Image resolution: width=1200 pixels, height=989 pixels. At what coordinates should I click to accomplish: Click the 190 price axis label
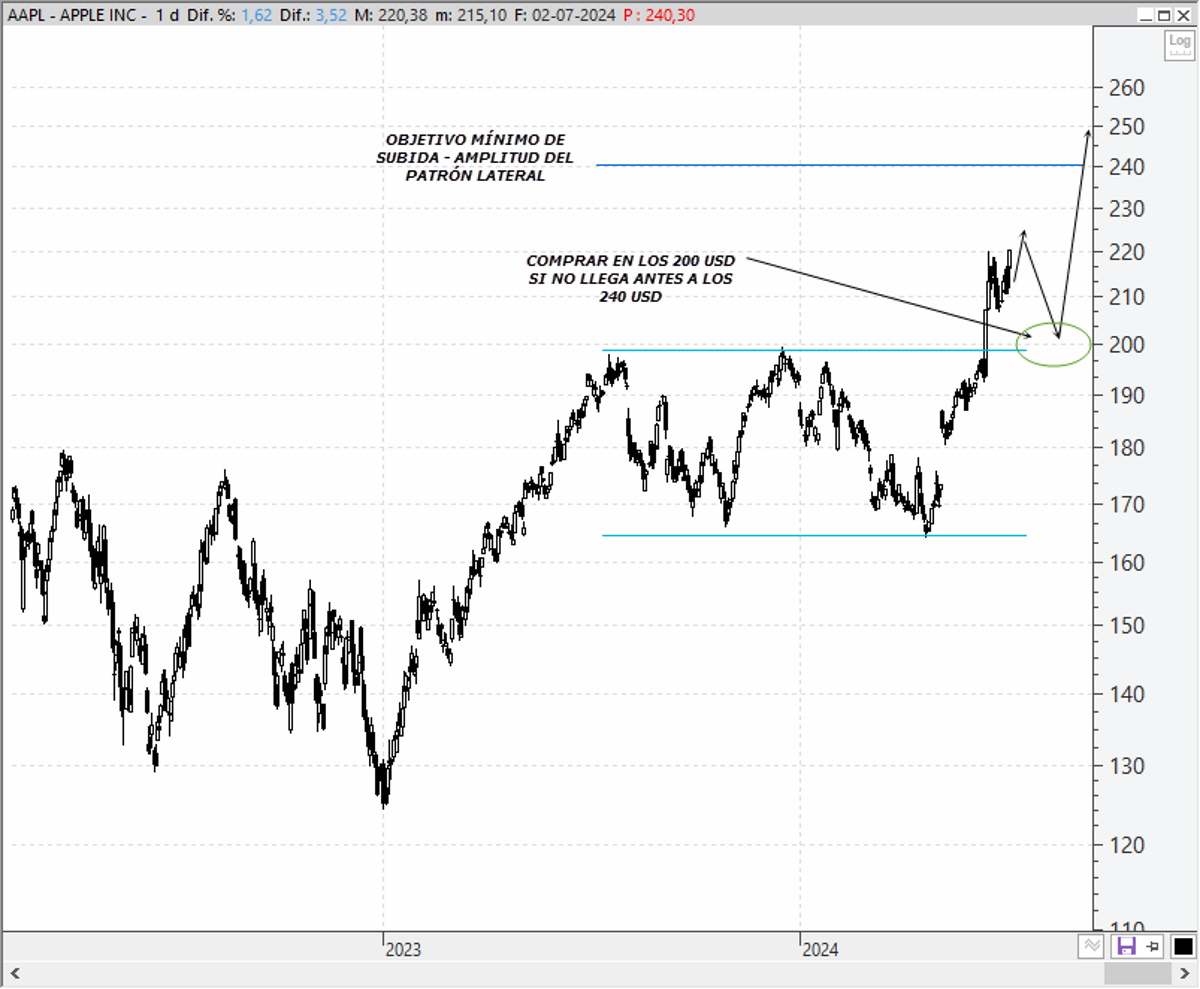(1126, 395)
